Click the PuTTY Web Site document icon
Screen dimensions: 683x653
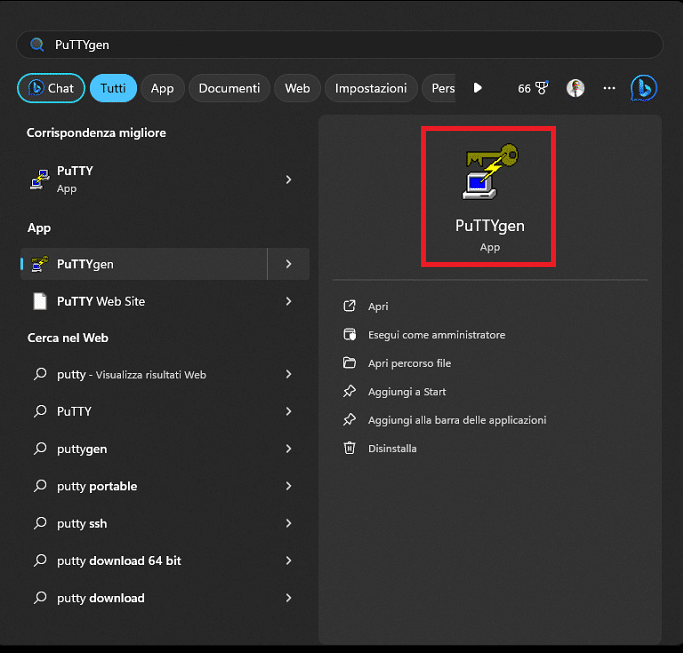coord(40,301)
